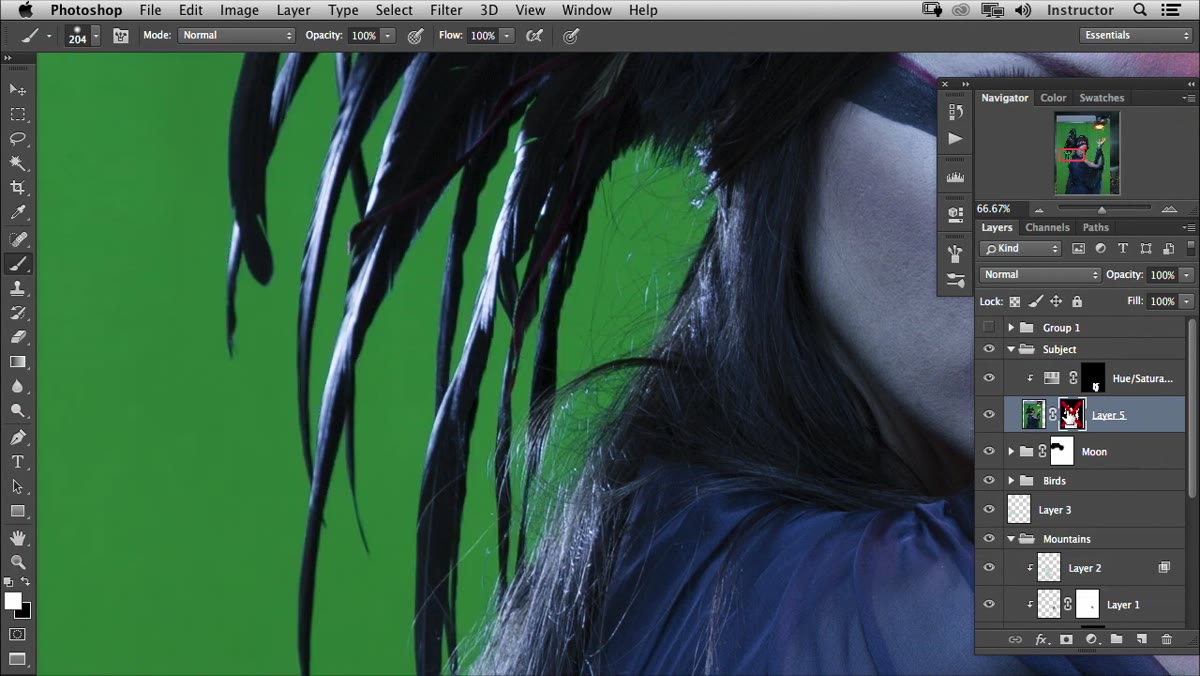Select the Rectangular Marquee tool
Viewport: 1200px width, 676px height.
(x=18, y=115)
